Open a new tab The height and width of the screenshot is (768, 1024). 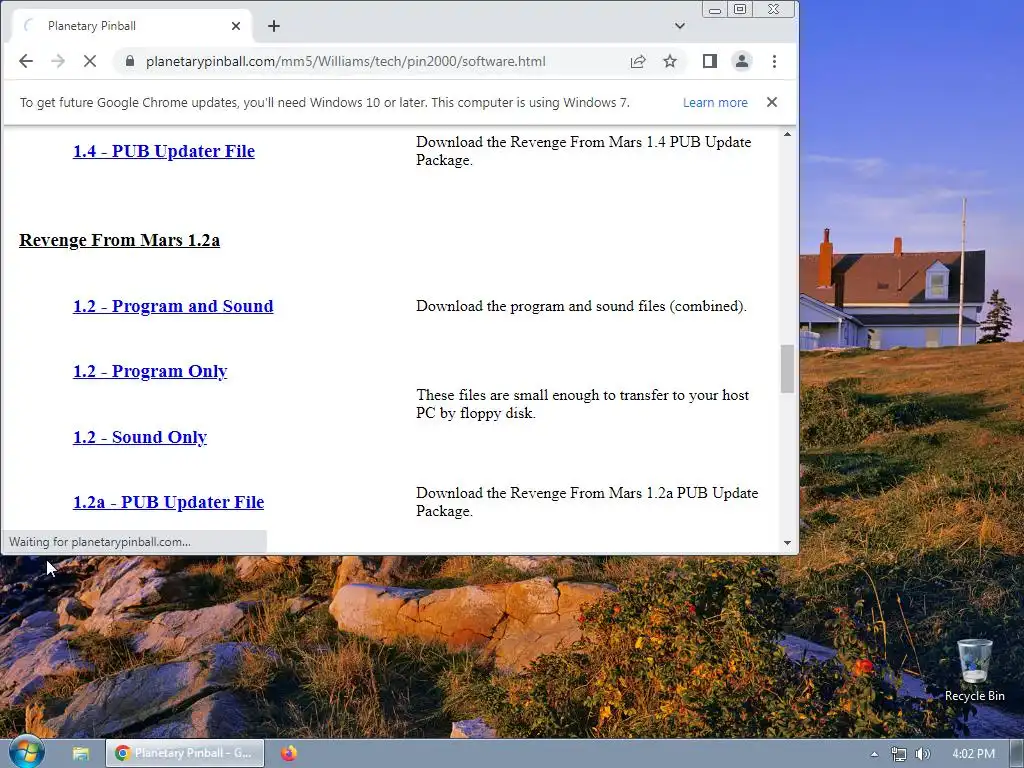coord(274,26)
